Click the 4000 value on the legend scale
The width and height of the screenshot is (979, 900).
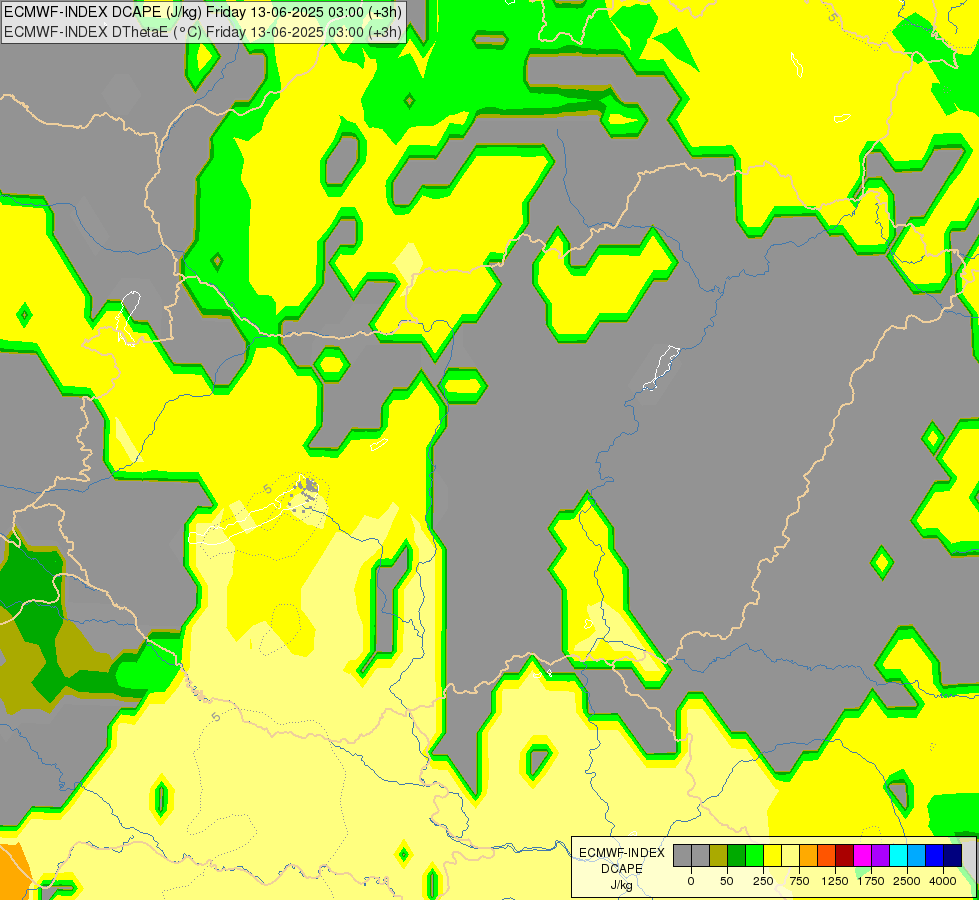(943, 881)
